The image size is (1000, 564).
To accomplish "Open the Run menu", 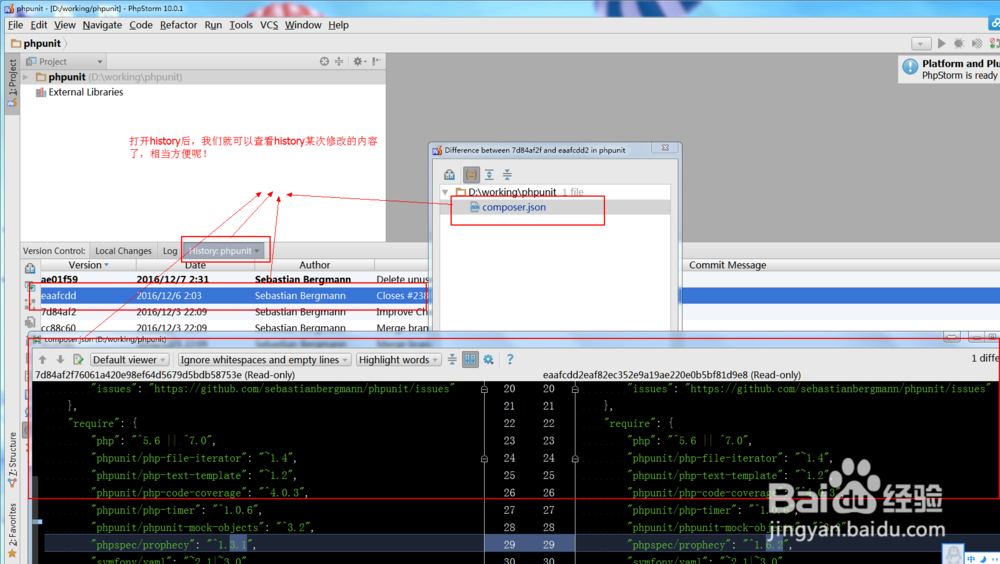I will pos(213,25).
